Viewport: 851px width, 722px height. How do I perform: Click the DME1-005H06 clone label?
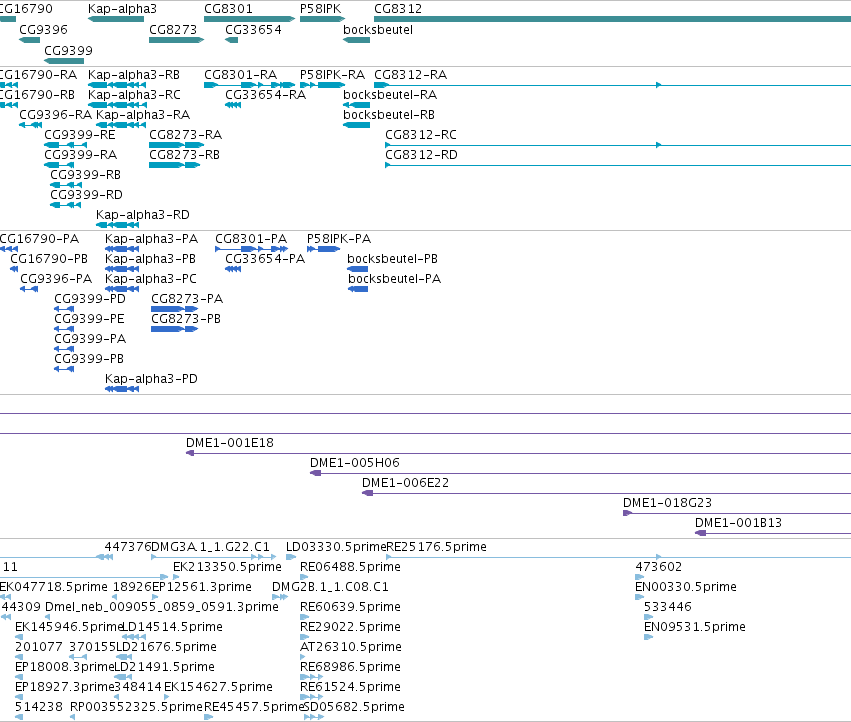tap(354, 463)
